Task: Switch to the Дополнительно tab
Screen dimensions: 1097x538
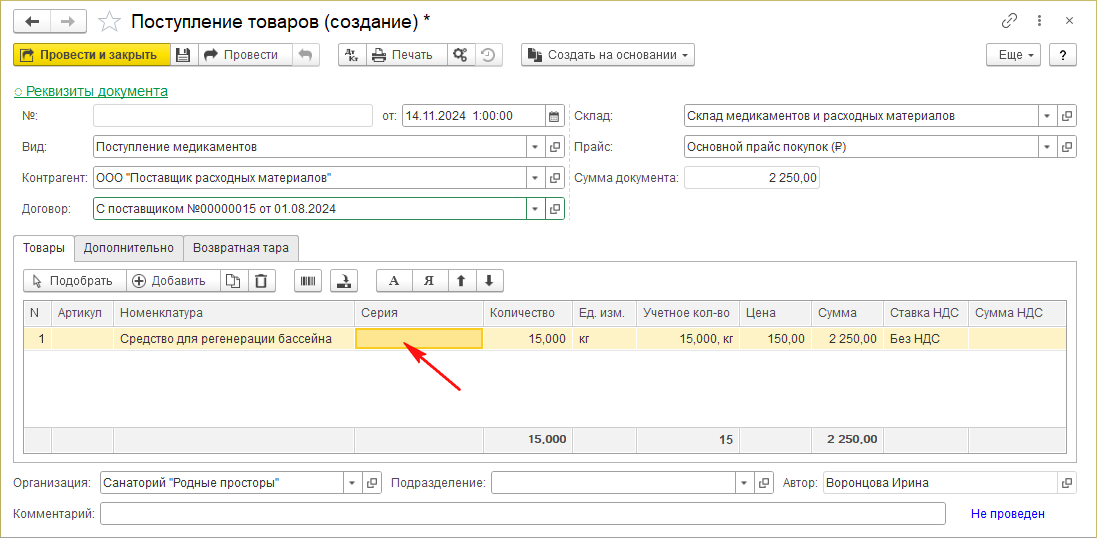Action: coord(129,248)
